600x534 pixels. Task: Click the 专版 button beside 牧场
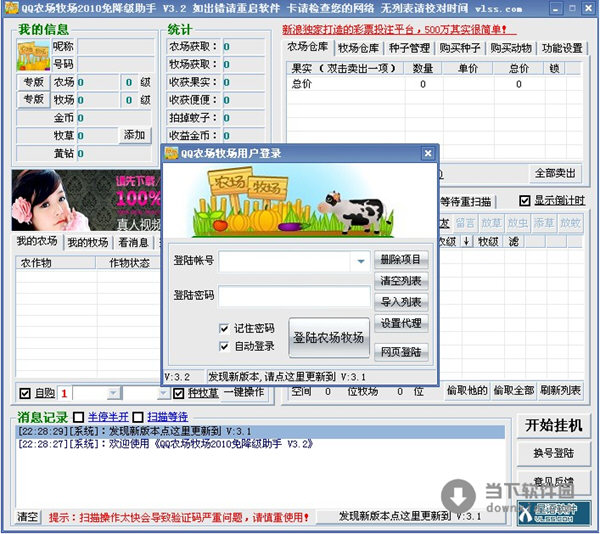click(33, 99)
